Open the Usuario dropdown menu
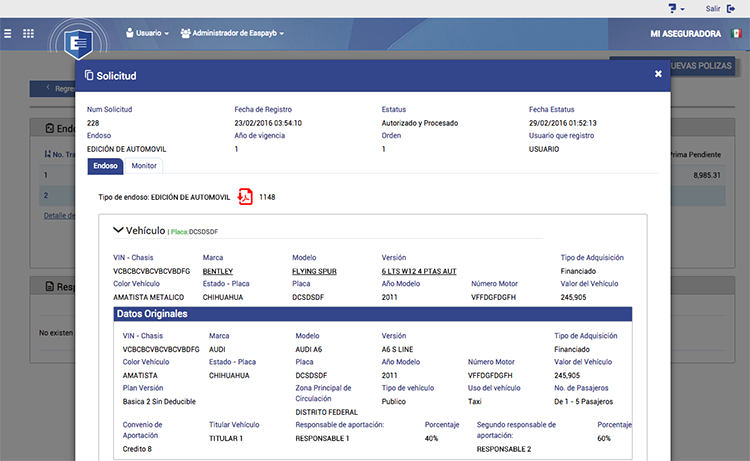This screenshot has height=461, width=750. pos(147,33)
